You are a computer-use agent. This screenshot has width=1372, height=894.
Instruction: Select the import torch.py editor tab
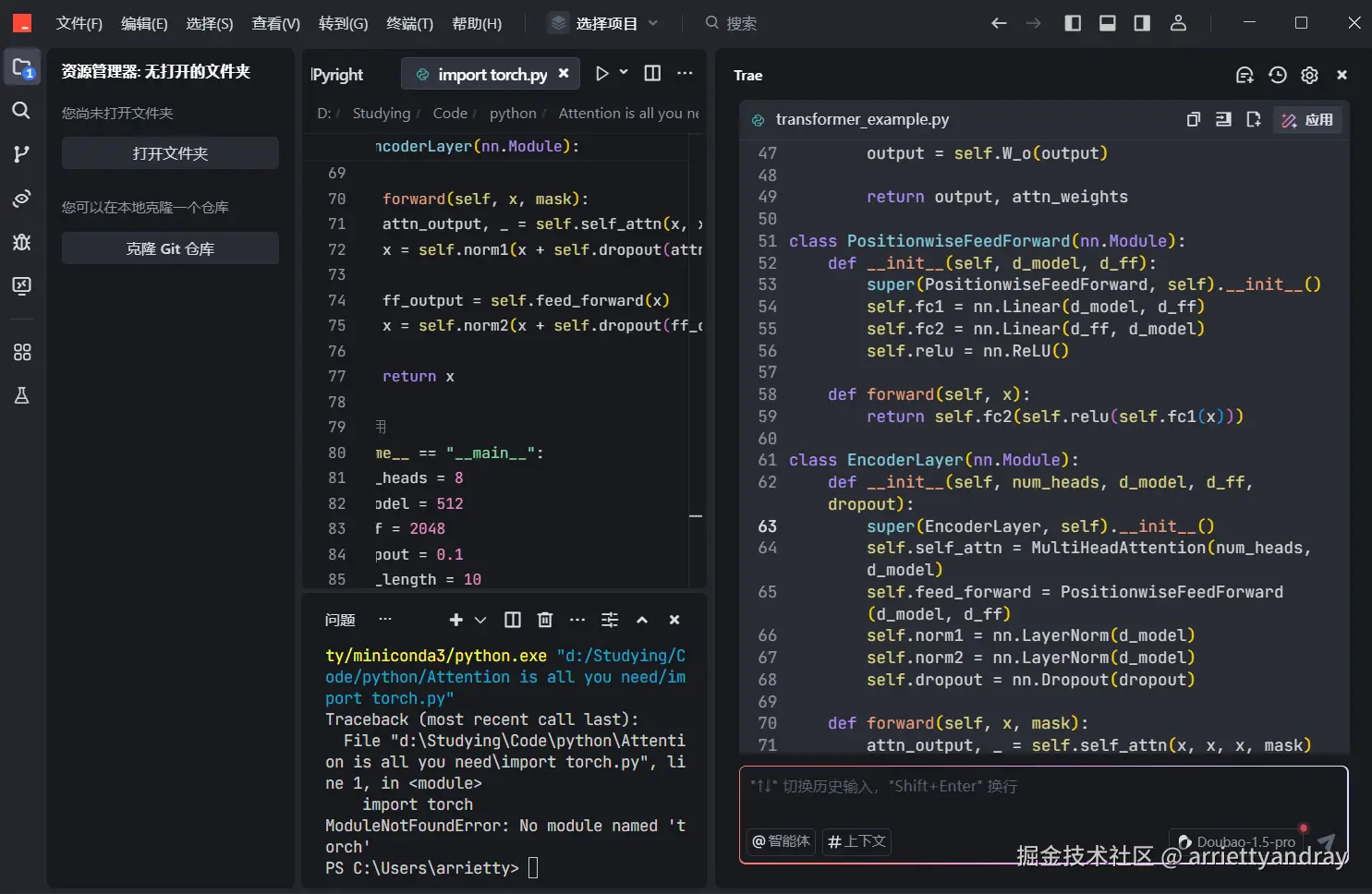tap(492, 74)
